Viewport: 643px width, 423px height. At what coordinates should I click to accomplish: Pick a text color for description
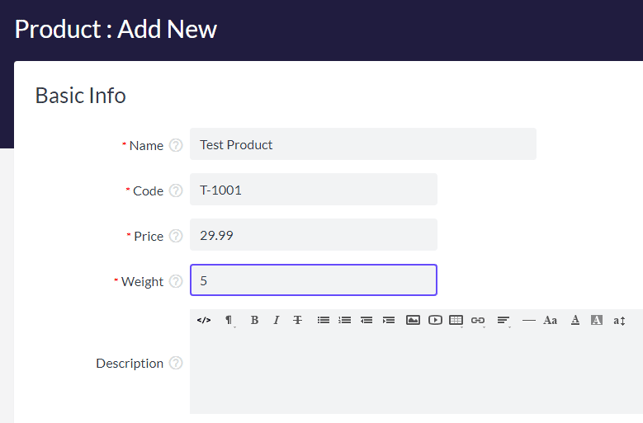(x=575, y=320)
